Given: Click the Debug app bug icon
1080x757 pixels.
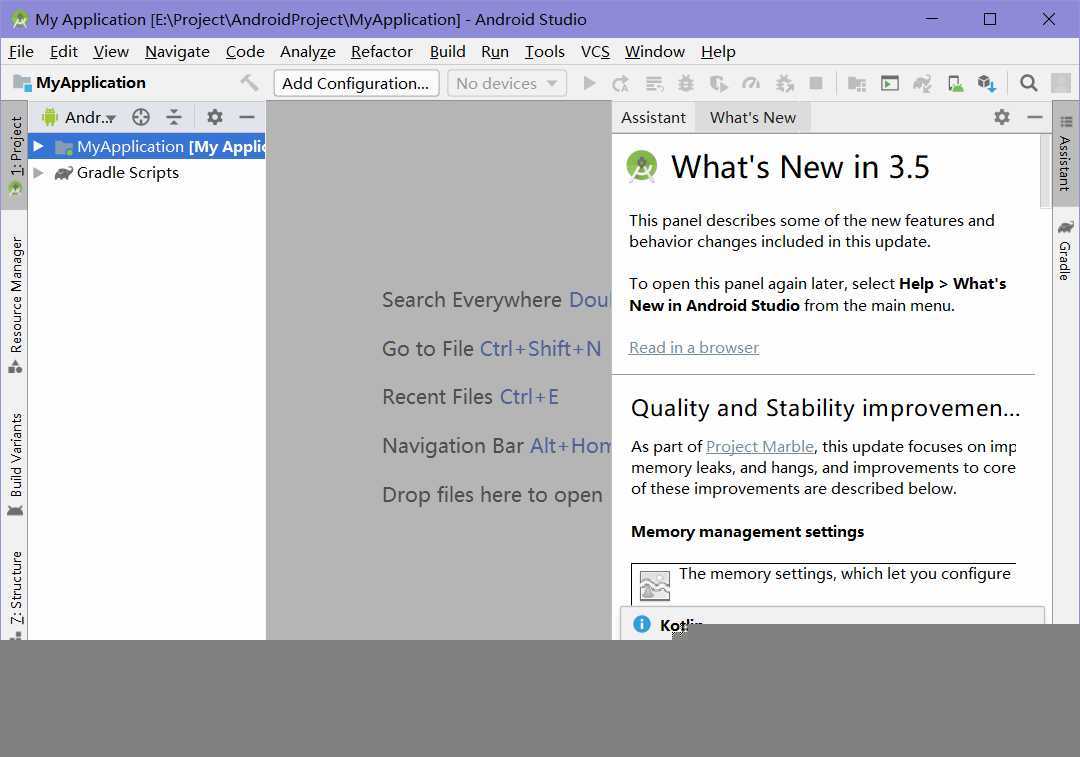Looking at the screenshot, I should 686,83.
